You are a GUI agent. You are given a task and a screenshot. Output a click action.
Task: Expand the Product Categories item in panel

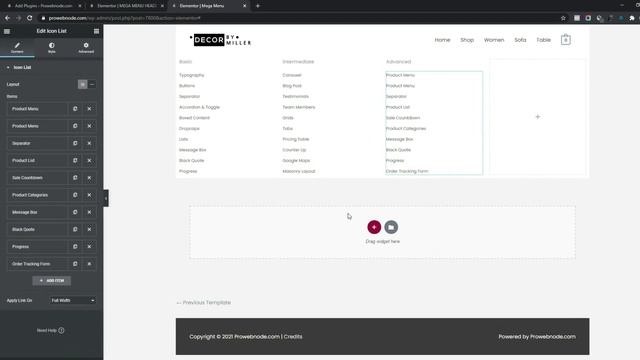coord(38,195)
